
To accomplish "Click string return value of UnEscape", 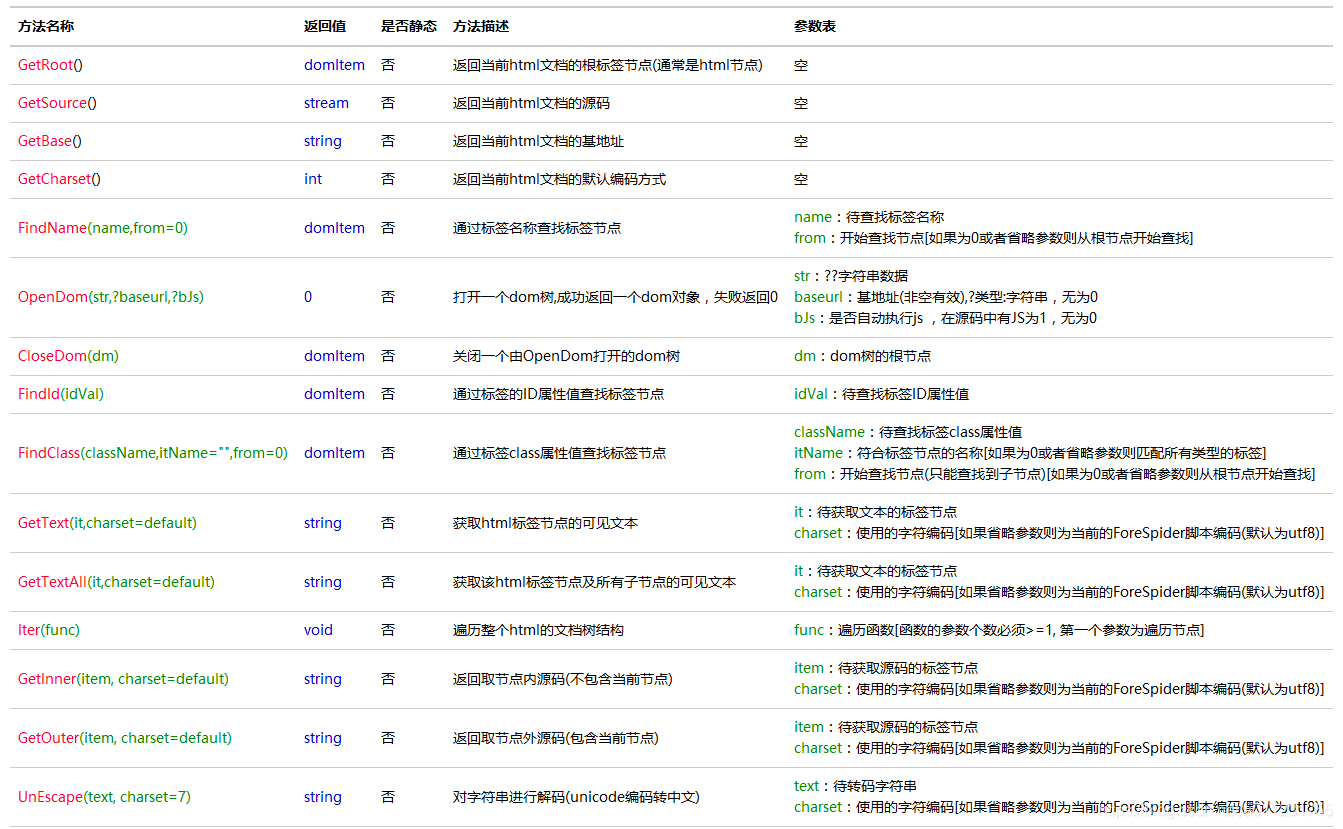I will (323, 797).
